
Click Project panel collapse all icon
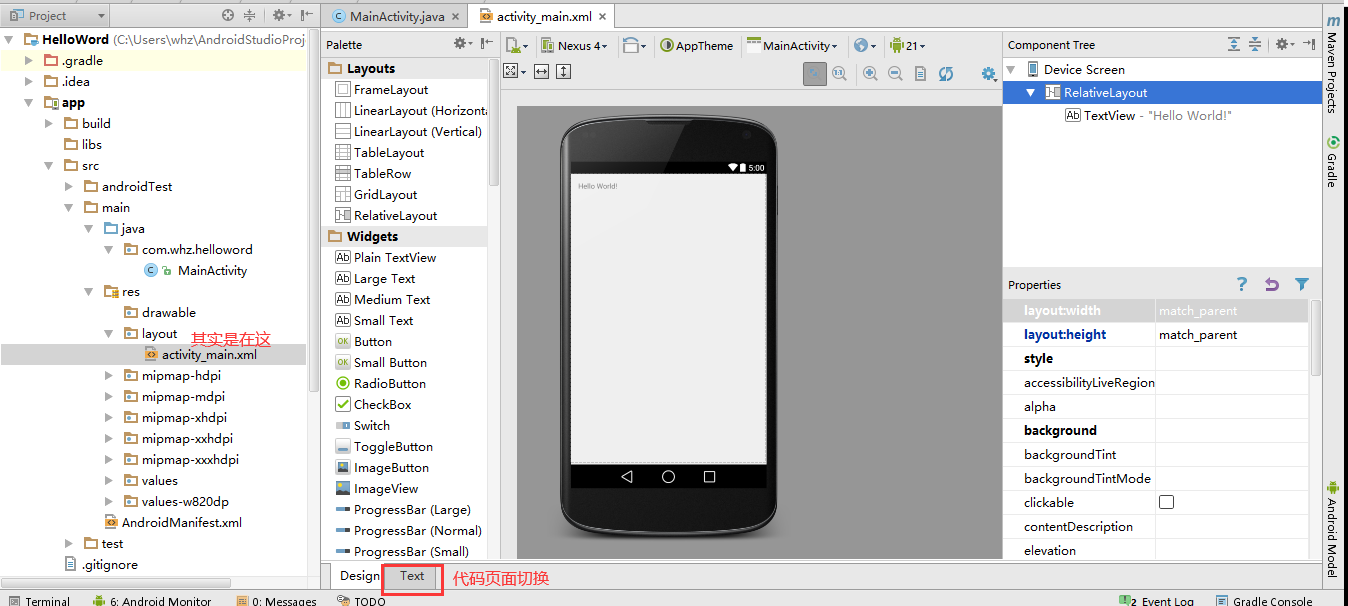250,15
